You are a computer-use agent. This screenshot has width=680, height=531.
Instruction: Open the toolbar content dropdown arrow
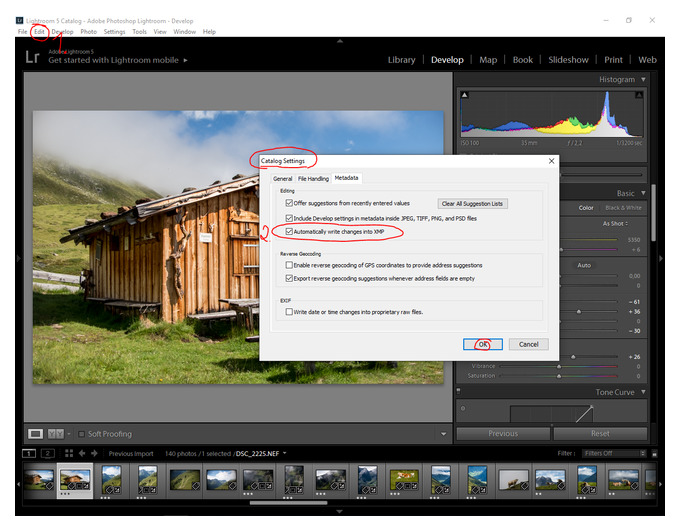coord(443,434)
